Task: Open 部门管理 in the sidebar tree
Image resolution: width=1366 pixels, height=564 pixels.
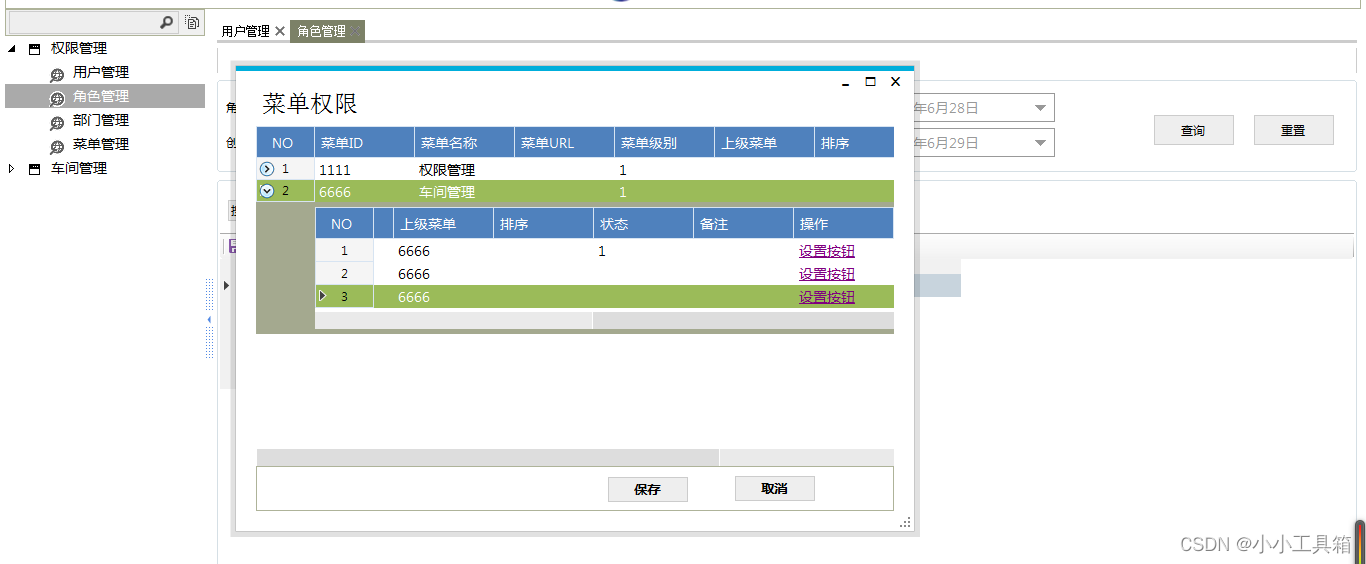Action: [101, 120]
